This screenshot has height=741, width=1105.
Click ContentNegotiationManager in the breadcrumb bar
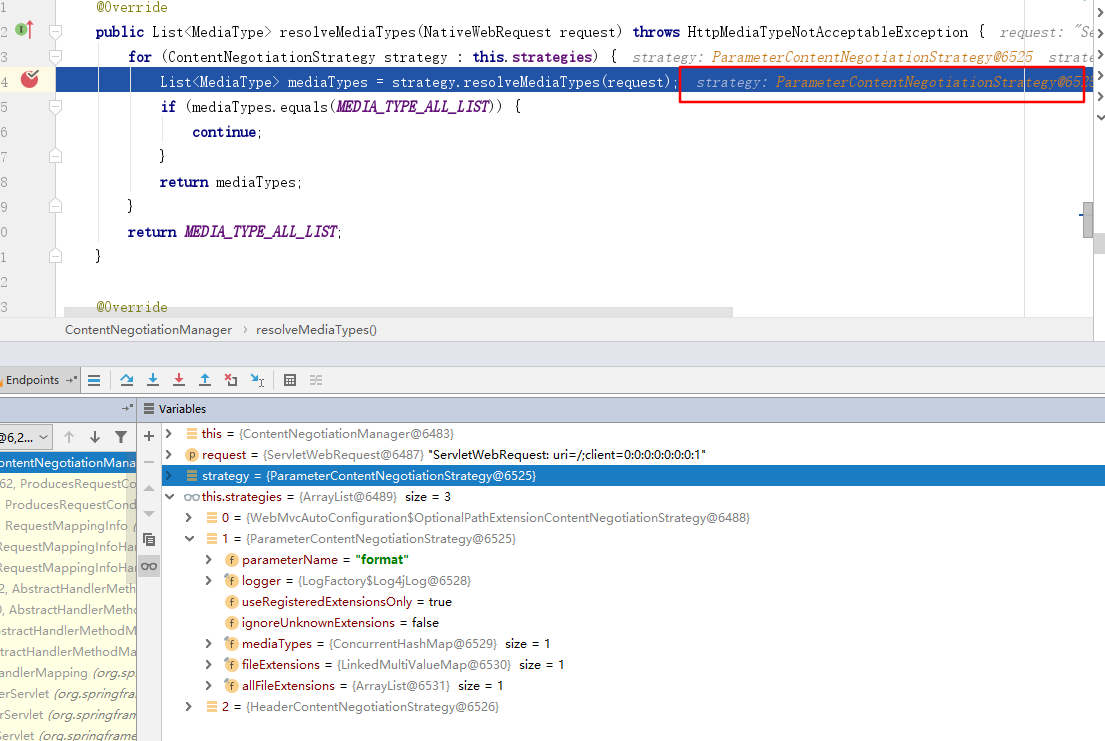click(x=148, y=330)
